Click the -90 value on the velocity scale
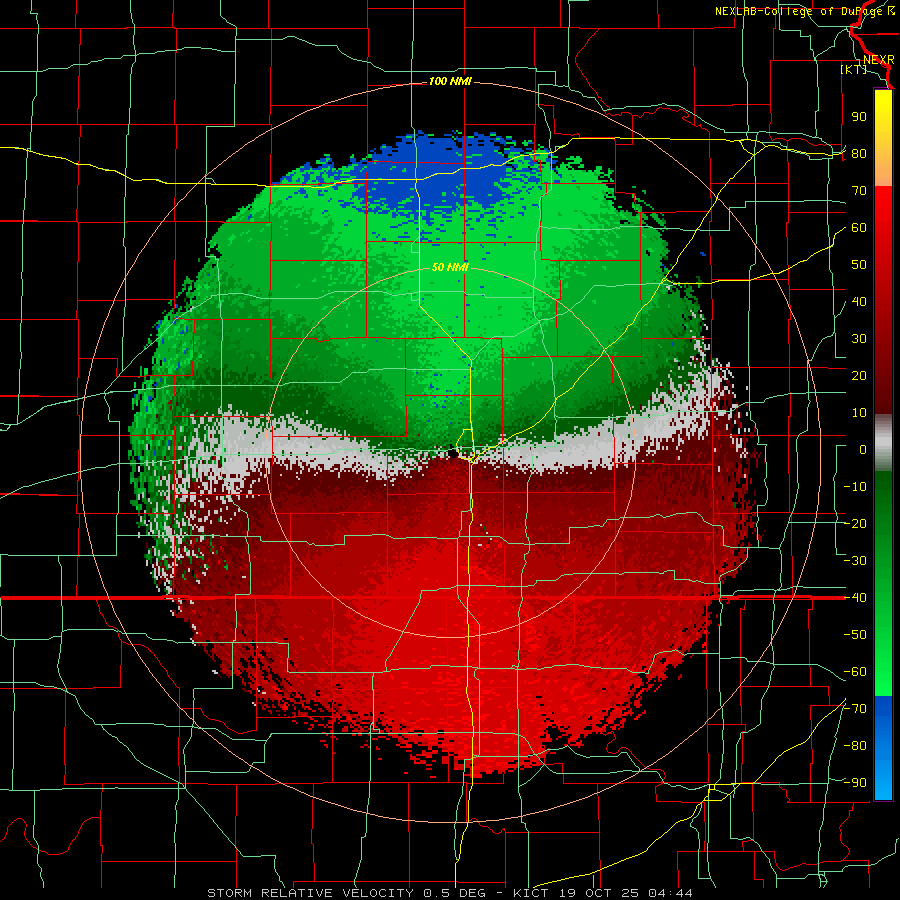This screenshot has width=900, height=900. pyautogui.click(x=855, y=783)
